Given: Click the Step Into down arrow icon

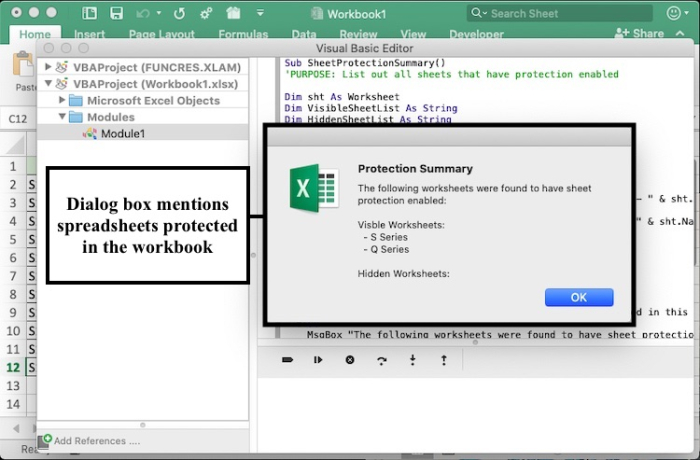Looking at the screenshot, I should (412, 360).
